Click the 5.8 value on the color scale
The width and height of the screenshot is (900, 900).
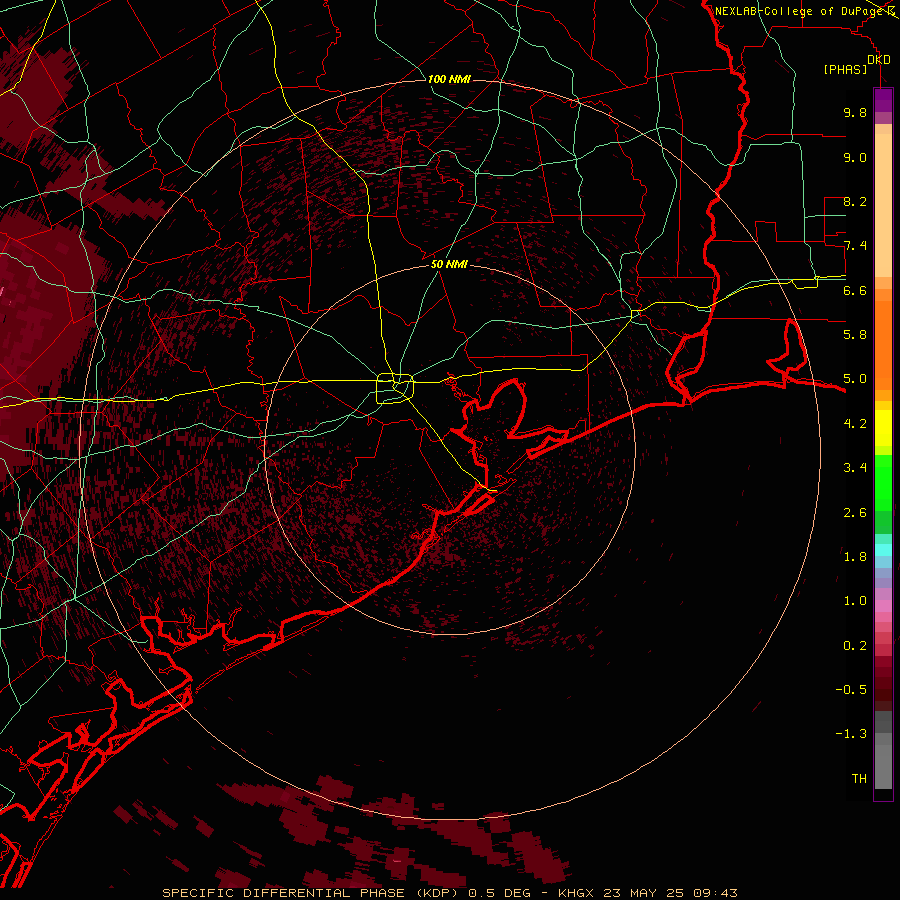pyautogui.click(x=855, y=335)
